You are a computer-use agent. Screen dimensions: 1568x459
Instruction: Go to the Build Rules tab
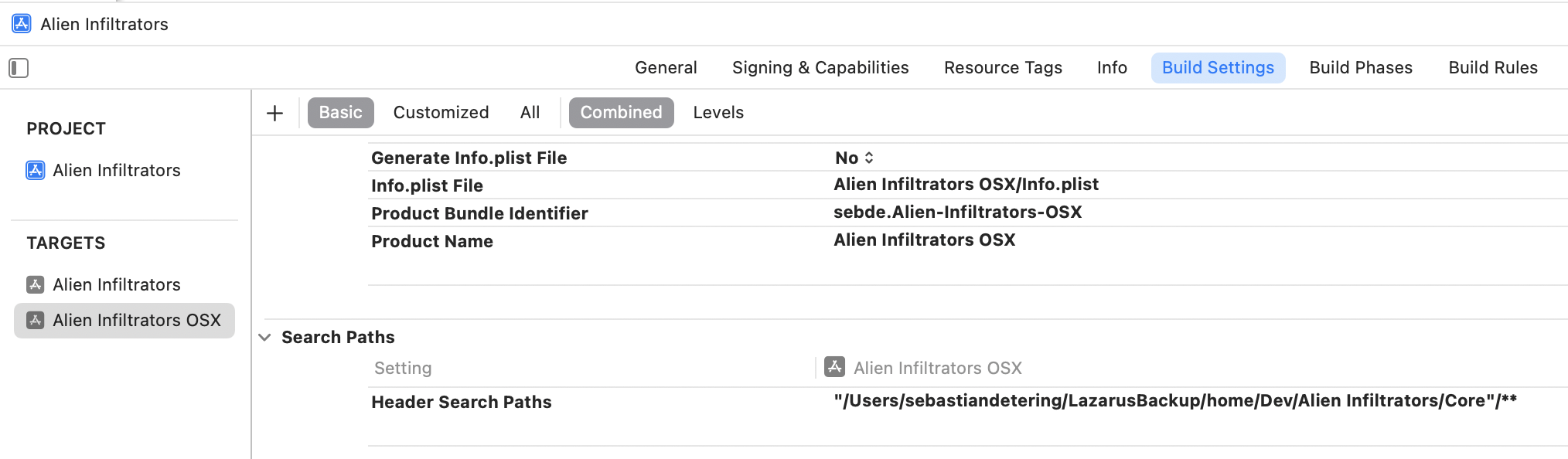1492,68
